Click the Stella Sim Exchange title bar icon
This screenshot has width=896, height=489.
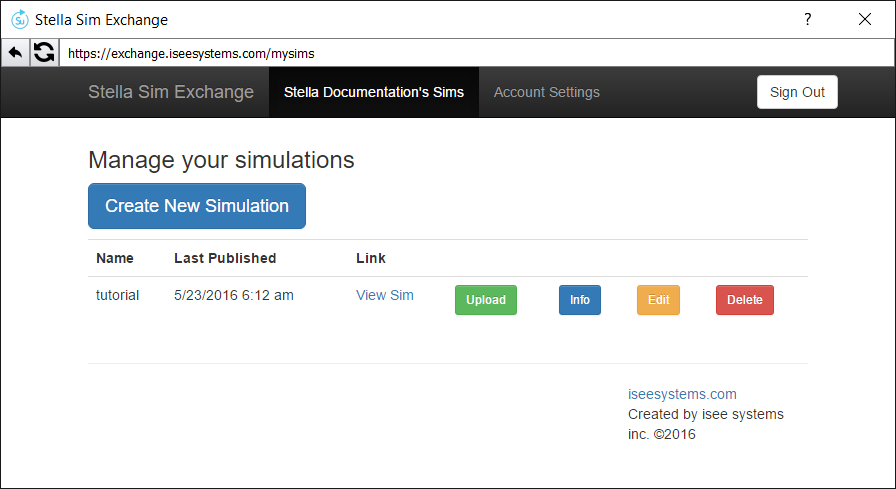(x=19, y=19)
